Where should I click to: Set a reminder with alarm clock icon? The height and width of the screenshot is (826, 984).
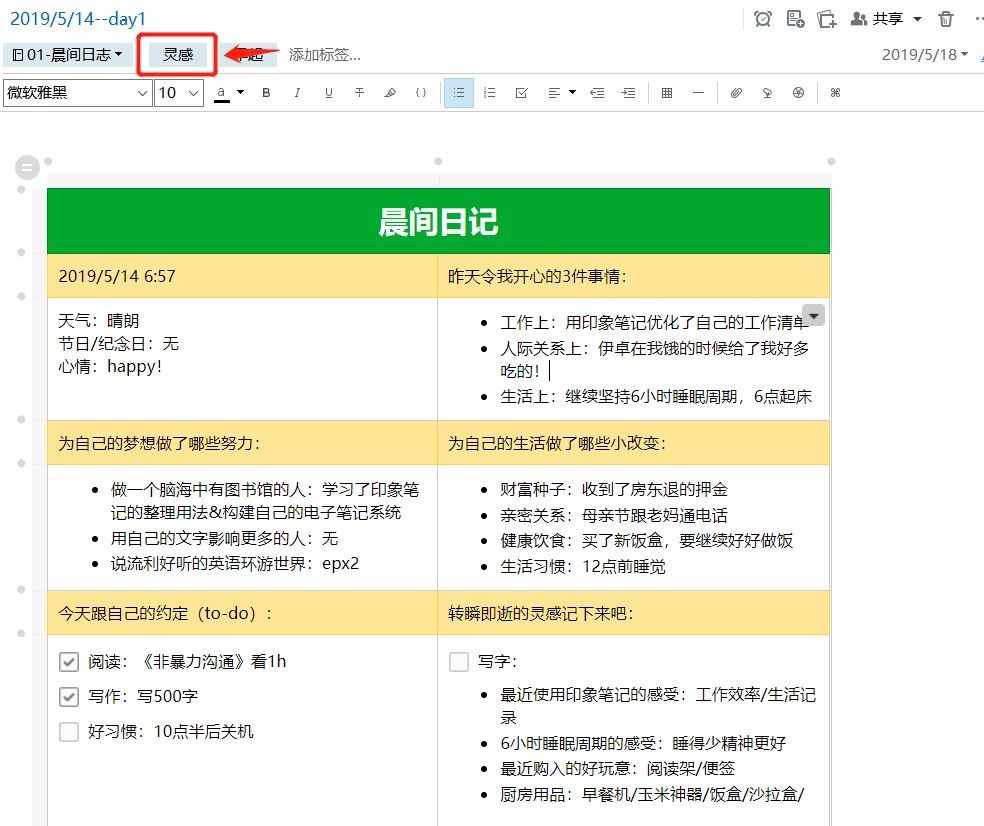coord(763,19)
